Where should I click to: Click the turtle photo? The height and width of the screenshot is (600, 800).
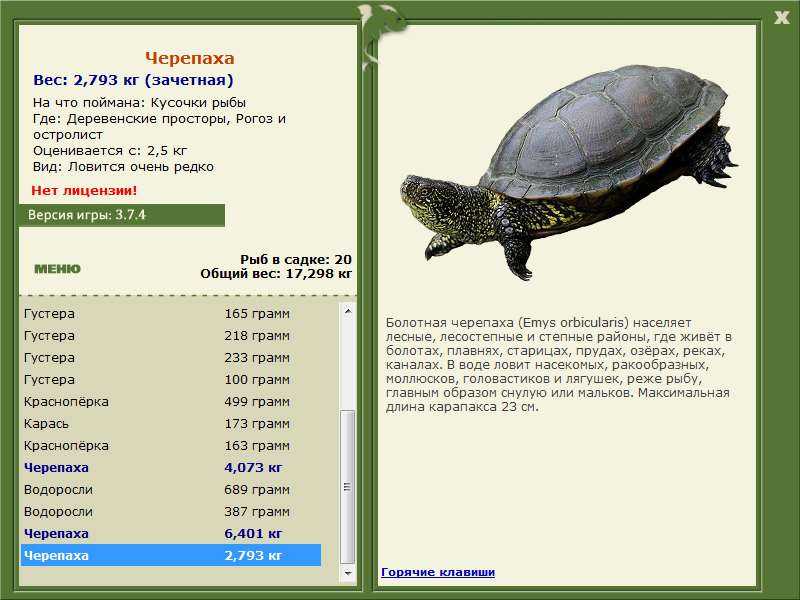(568, 171)
